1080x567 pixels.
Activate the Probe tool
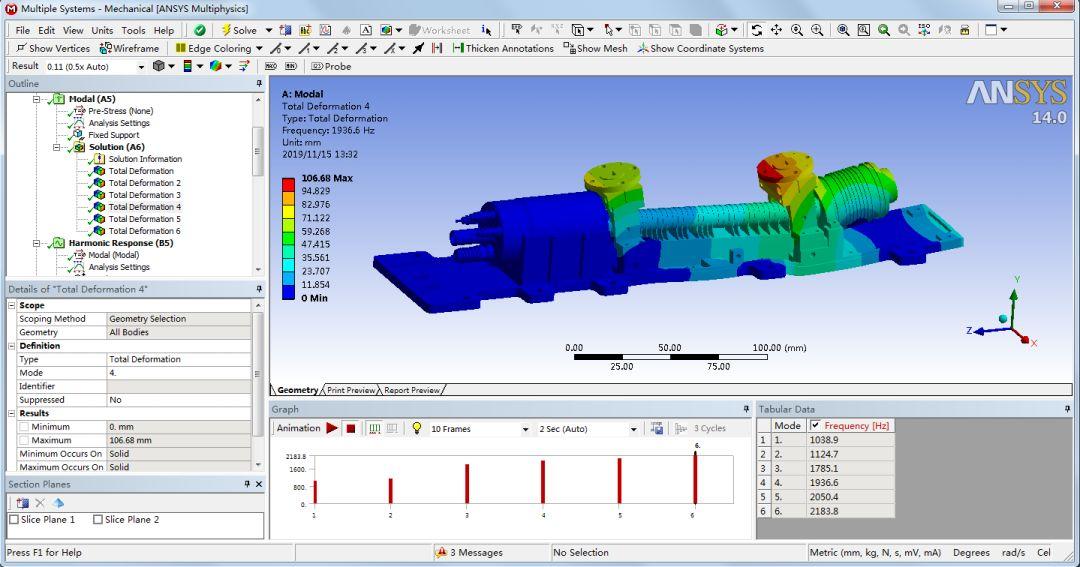[x=331, y=66]
